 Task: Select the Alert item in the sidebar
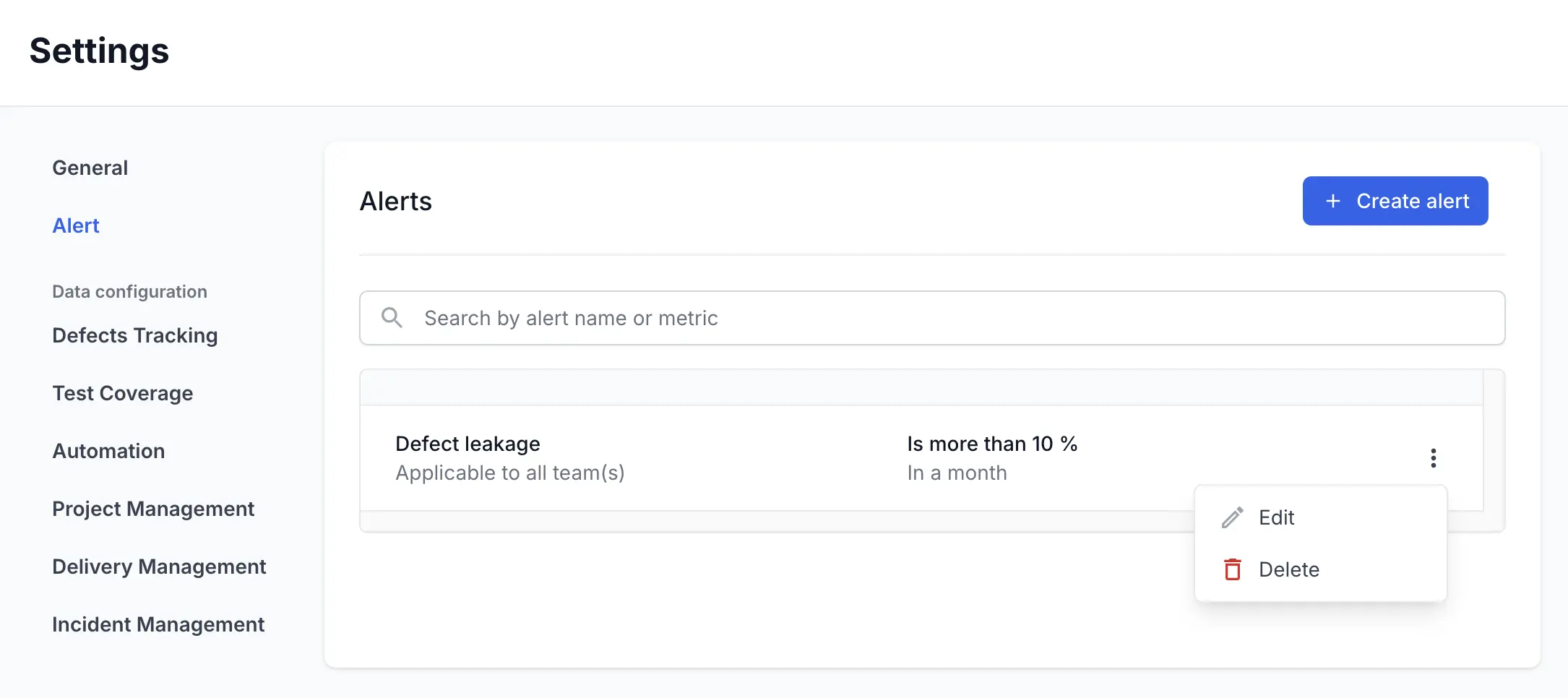(x=76, y=225)
